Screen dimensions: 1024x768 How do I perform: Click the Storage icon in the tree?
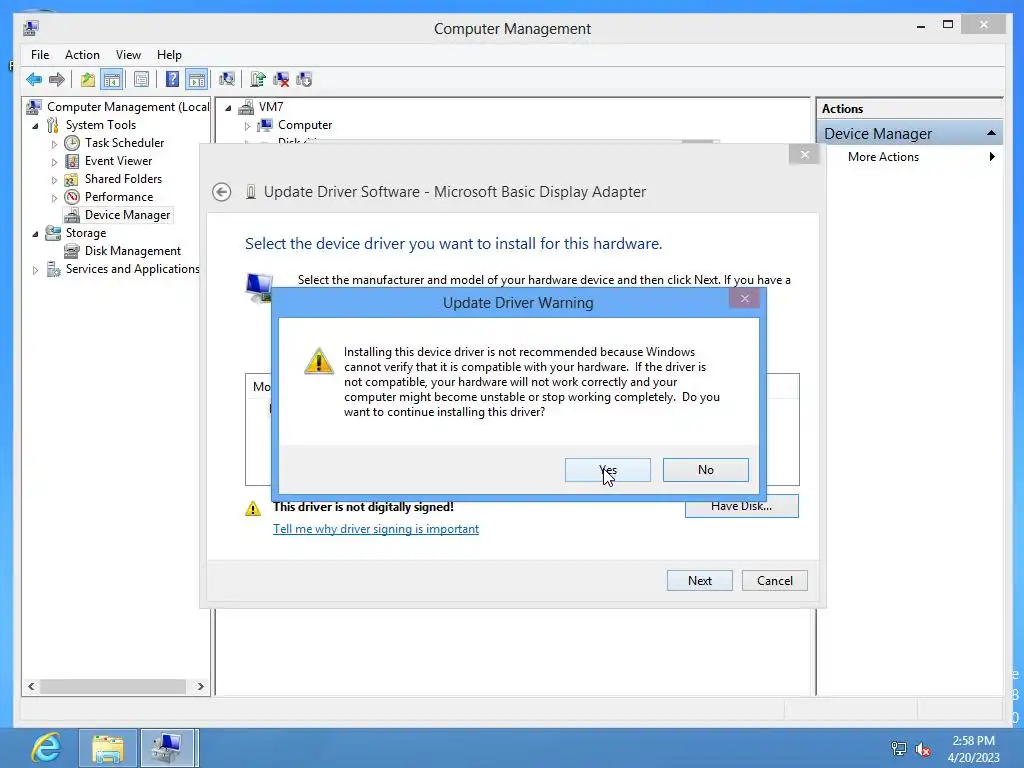point(53,233)
